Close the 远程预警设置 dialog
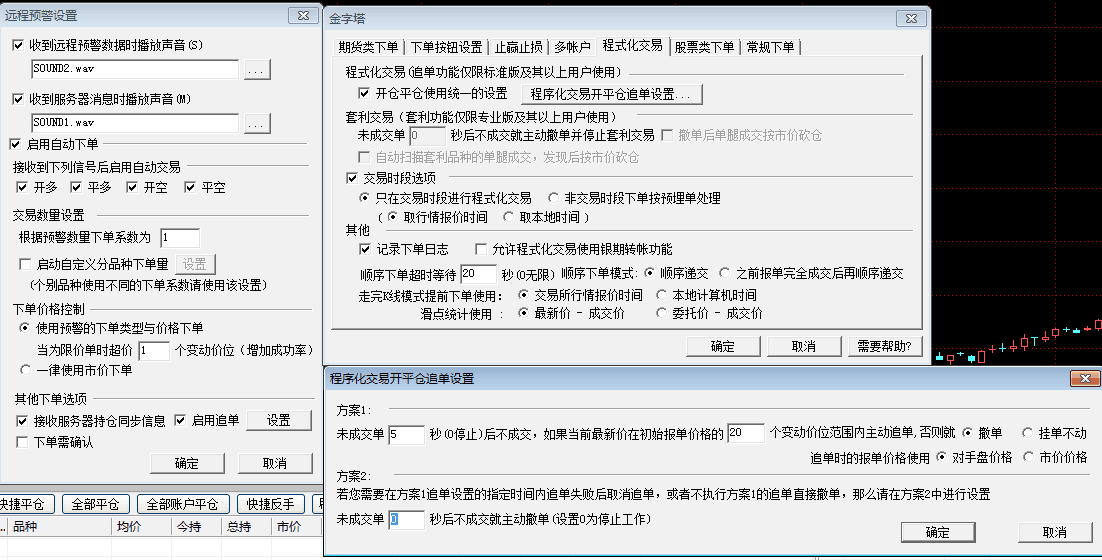Image resolution: width=1102 pixels, height=560 pixels. [x=301, y=16]
